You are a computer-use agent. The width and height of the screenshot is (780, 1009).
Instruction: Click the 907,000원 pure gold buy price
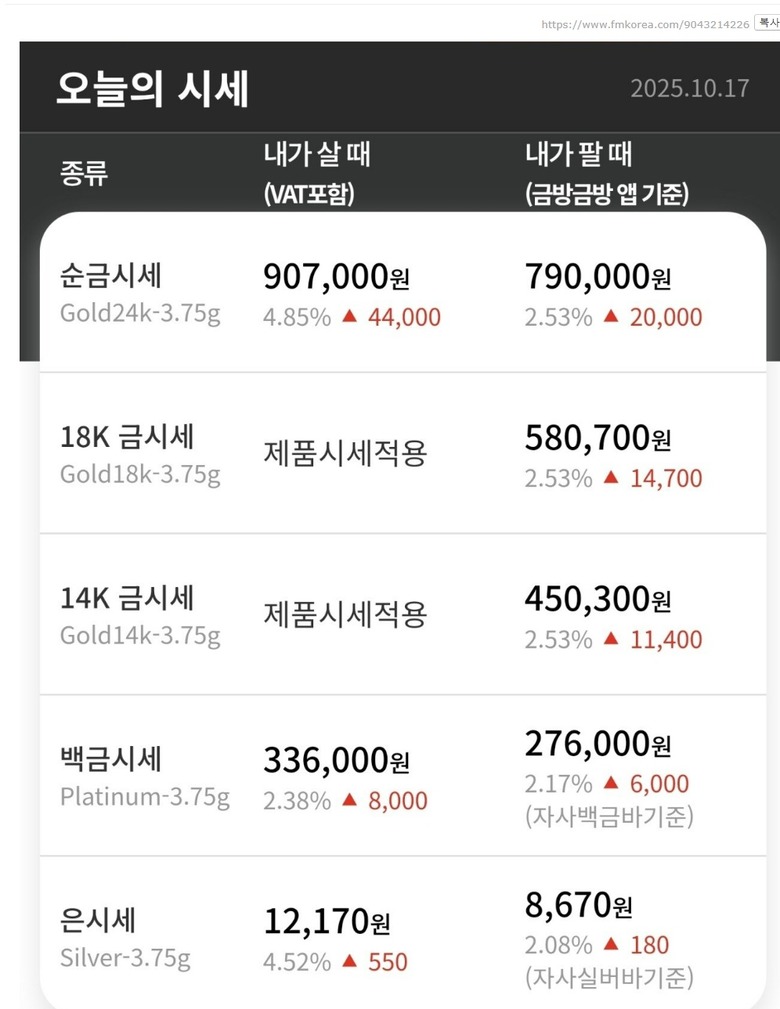click(x=336, y=277)
